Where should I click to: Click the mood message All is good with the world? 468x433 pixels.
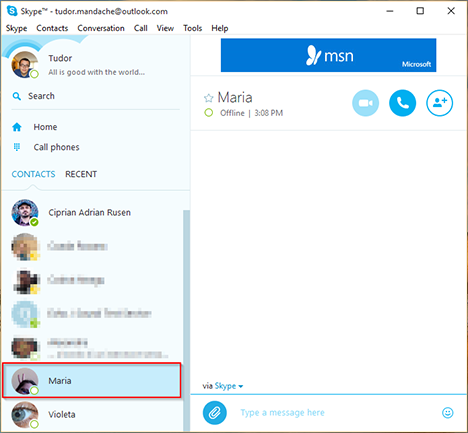click(x=97, y=72)
